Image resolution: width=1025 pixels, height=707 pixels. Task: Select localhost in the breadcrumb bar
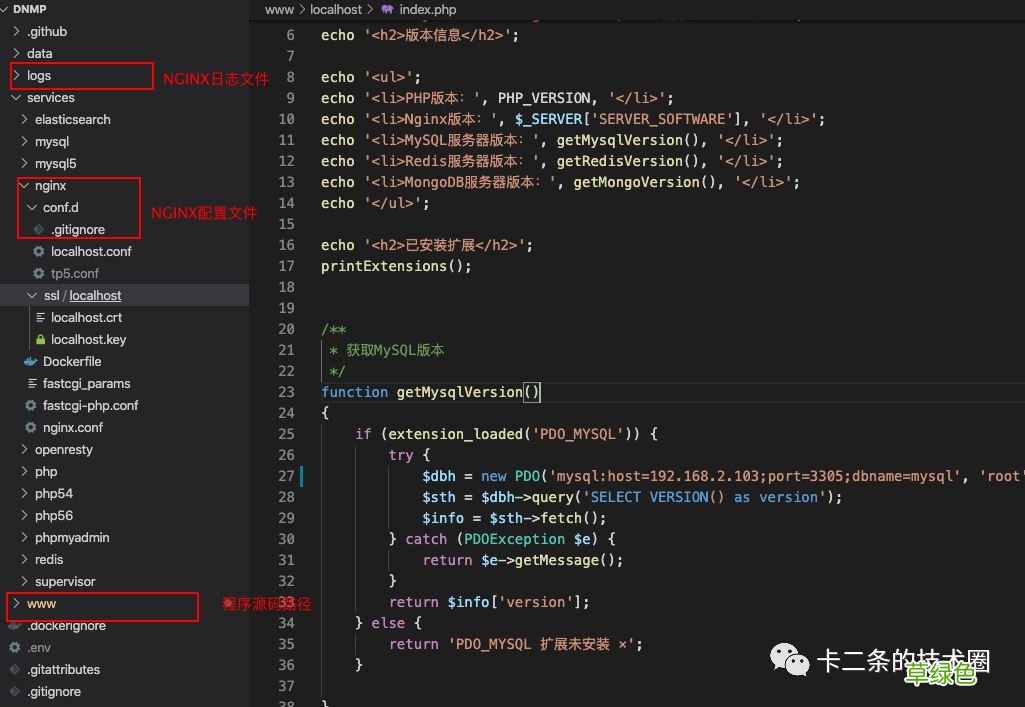coord(335,10)
